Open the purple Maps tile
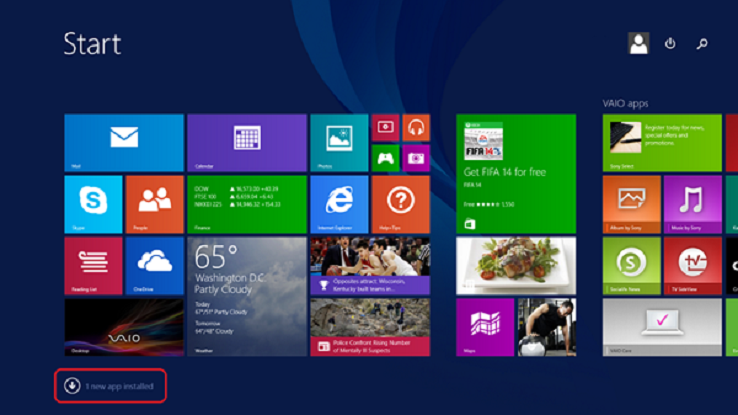Viewport: 738px width, 415px height. click(x=485, y=327)
